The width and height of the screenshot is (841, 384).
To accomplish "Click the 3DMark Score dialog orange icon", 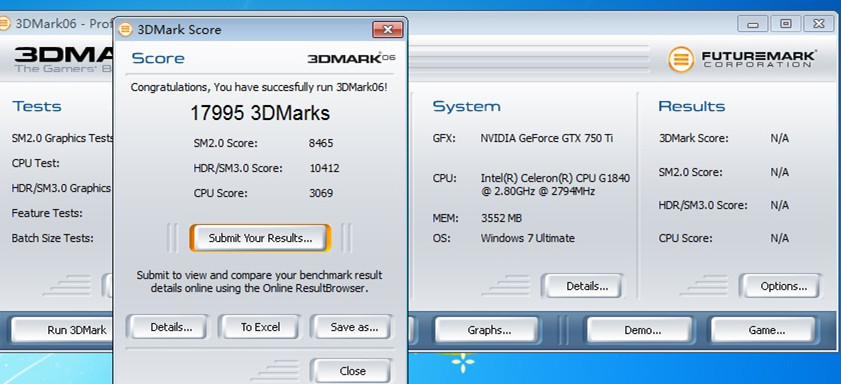I will [125, 29].
